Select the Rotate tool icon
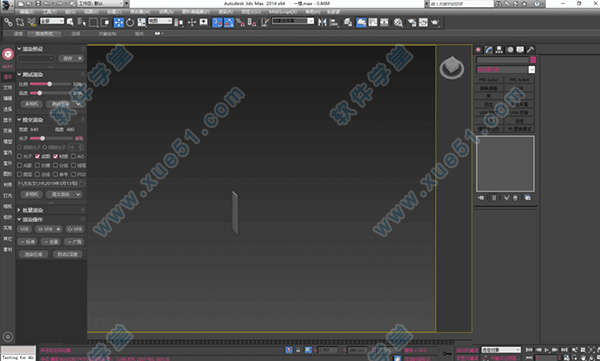Screen dimensions: 600x361 tap(130, 23)
